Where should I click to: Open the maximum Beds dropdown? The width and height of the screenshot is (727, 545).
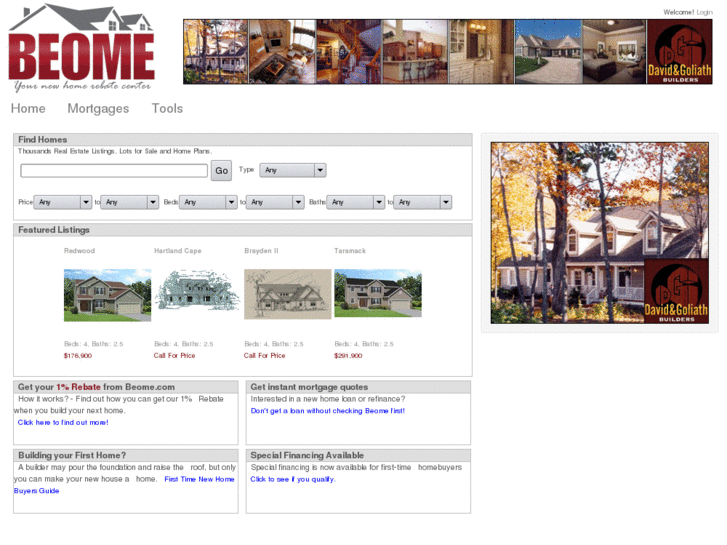275,202
